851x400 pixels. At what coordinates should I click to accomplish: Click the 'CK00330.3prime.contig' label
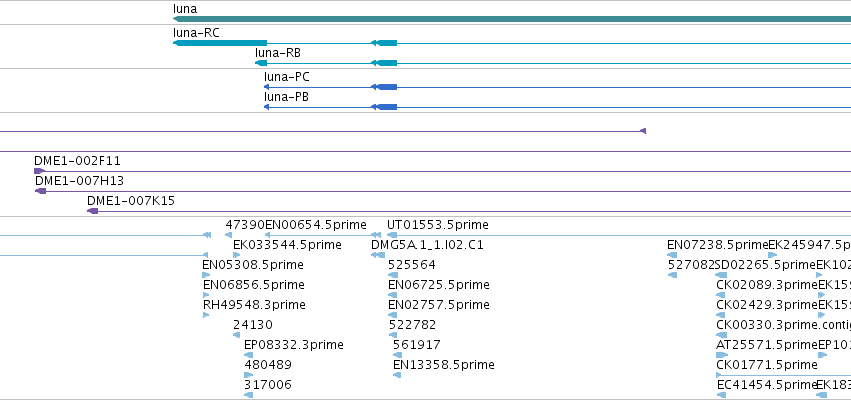tap(784, 325)
